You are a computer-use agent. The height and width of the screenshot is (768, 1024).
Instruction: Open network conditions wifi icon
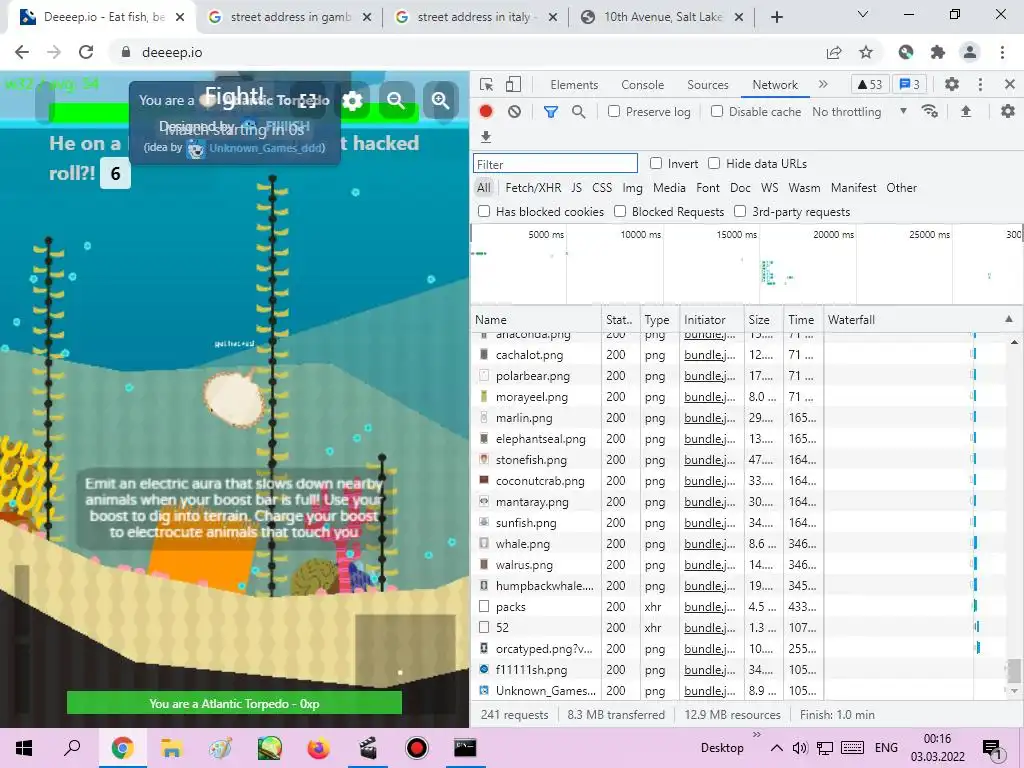(929, 112)
